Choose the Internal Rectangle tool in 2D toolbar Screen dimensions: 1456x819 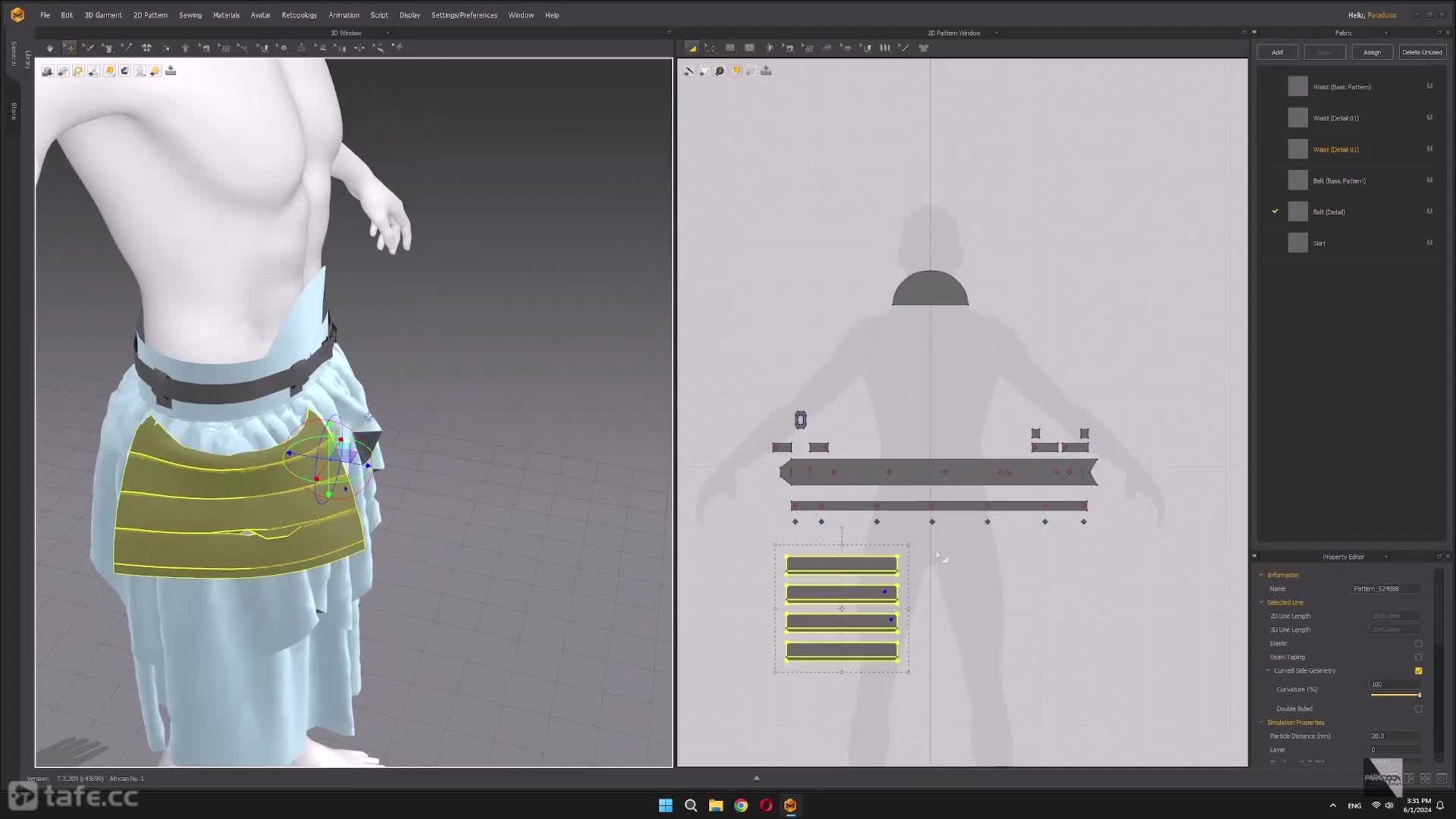click(749, 48)
